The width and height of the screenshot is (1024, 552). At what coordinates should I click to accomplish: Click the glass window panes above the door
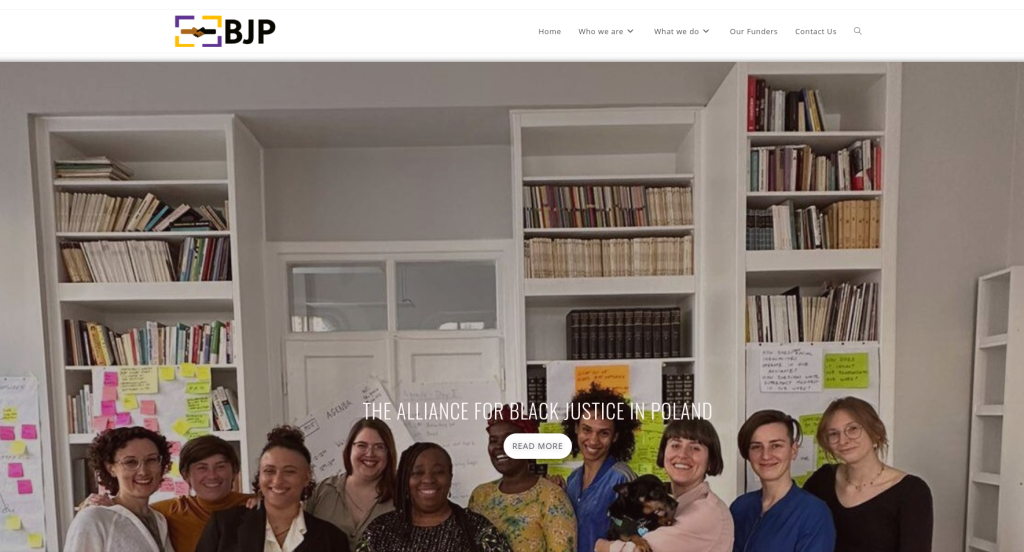(393, 296)
